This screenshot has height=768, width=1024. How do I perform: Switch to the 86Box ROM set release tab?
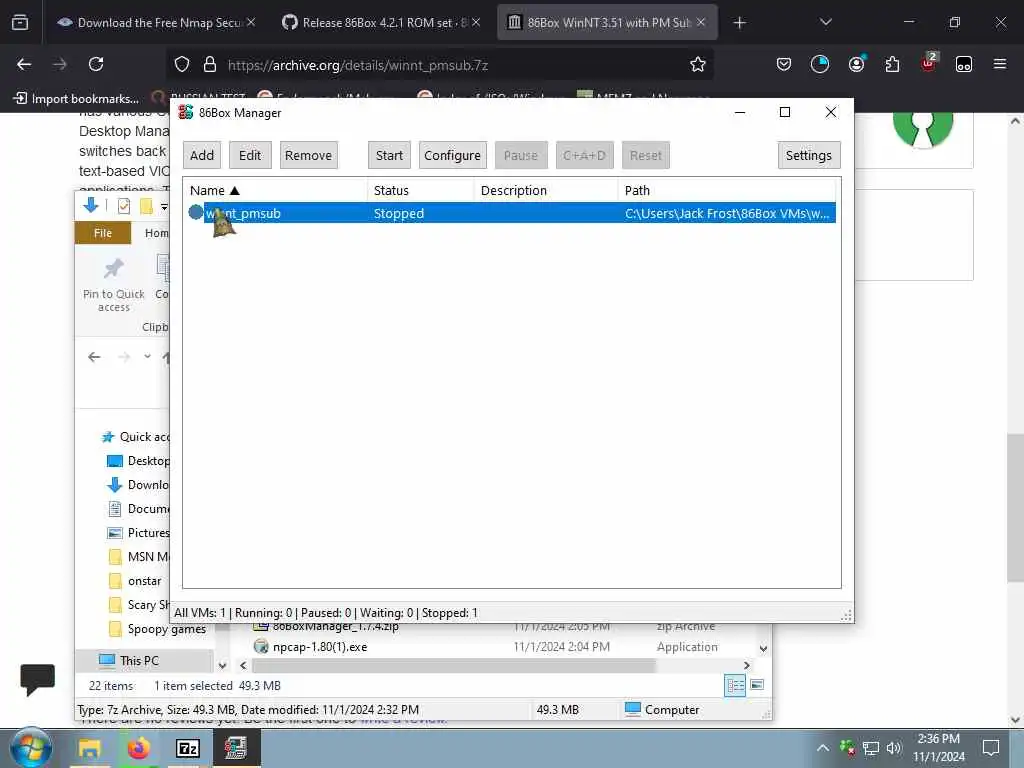click(382, 23)
